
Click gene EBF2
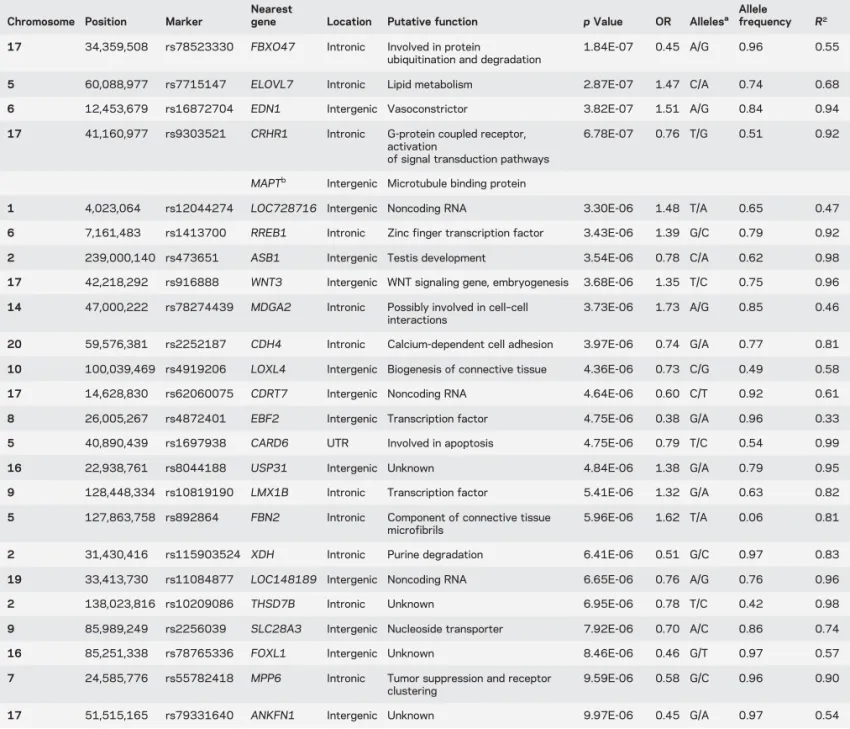265,418
